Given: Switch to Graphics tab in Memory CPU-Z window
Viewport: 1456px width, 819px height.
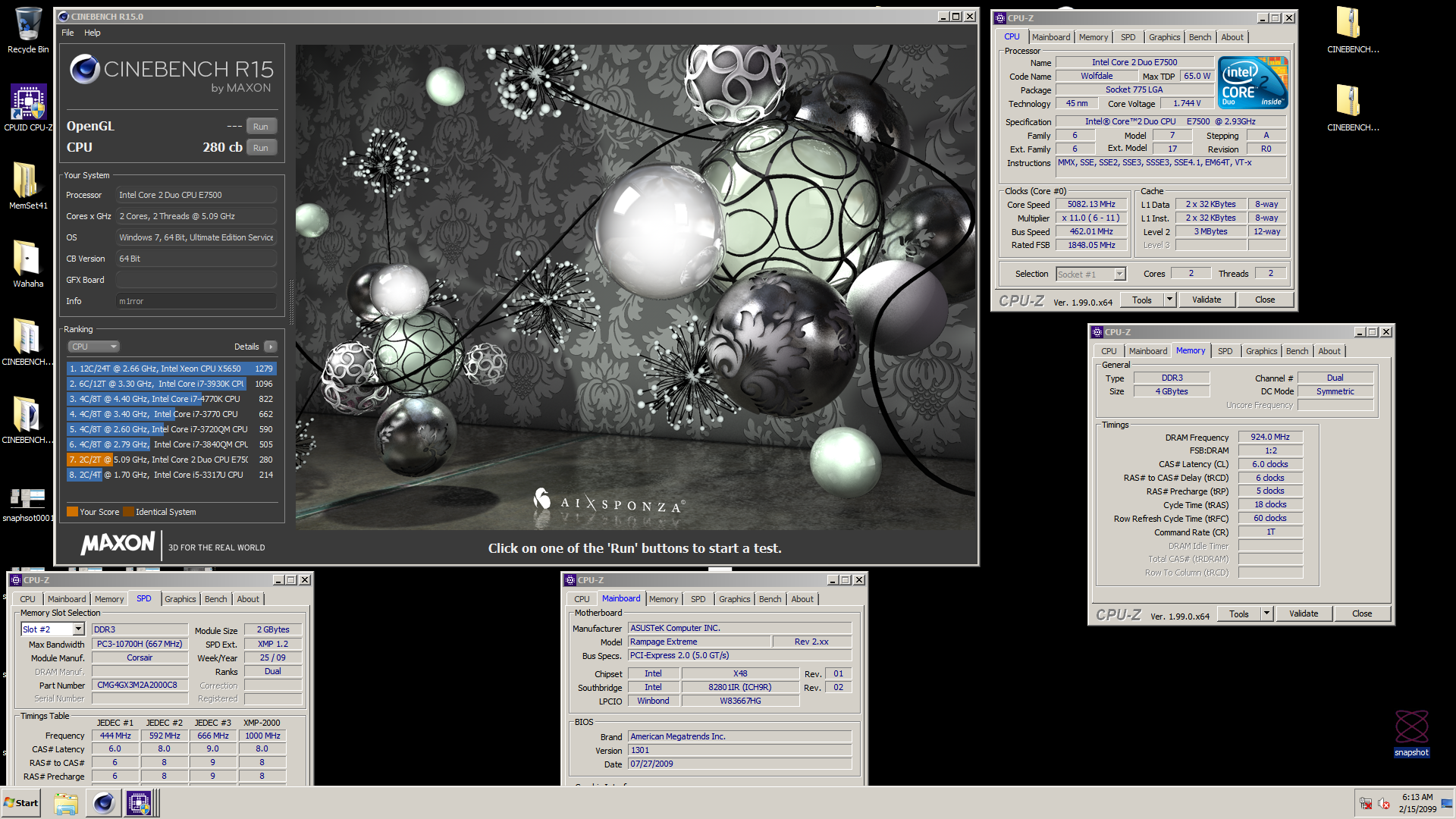Looking at the screenshot, I should (1262, 351).
